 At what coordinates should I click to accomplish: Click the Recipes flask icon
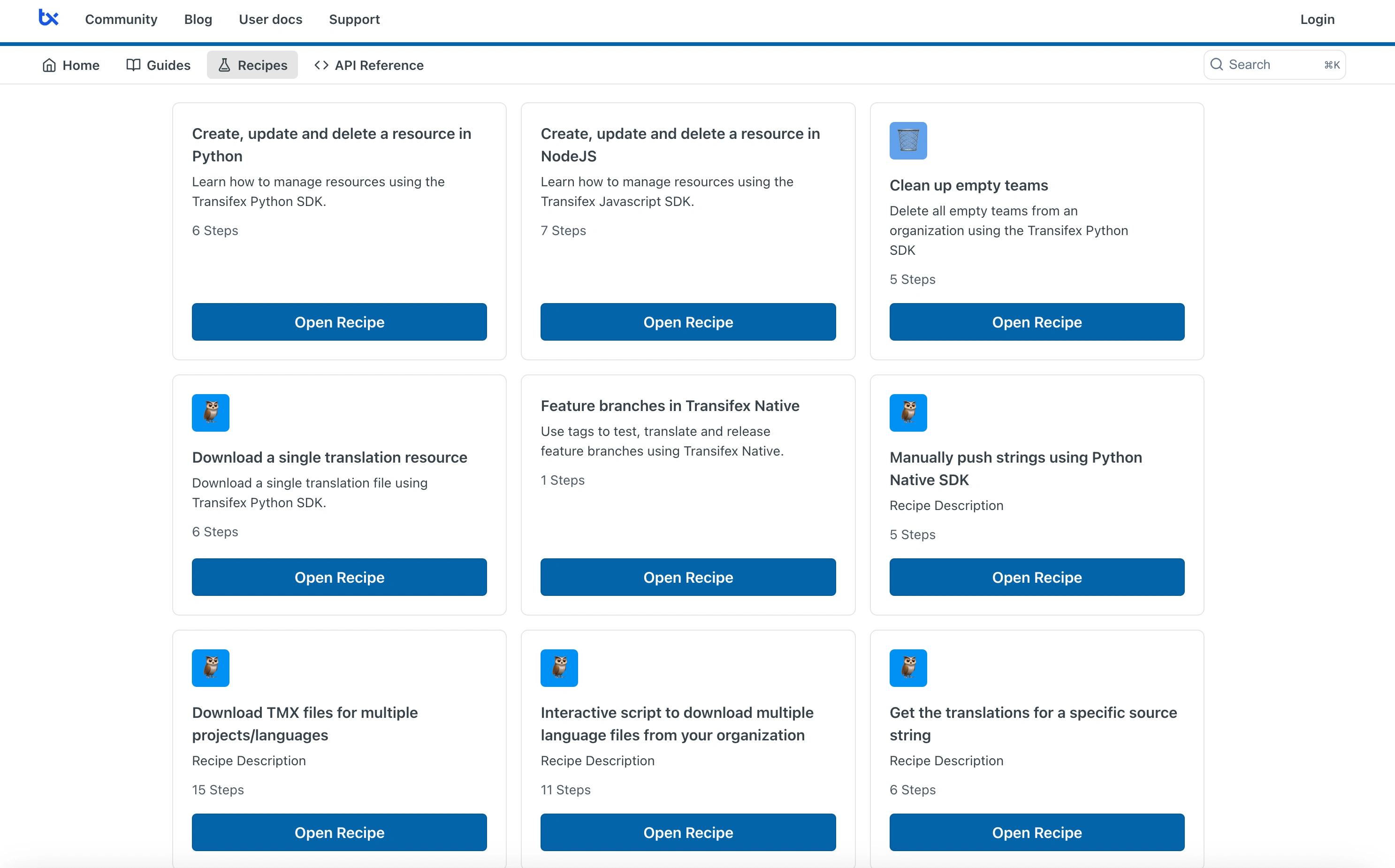click(x=224, y=65)
